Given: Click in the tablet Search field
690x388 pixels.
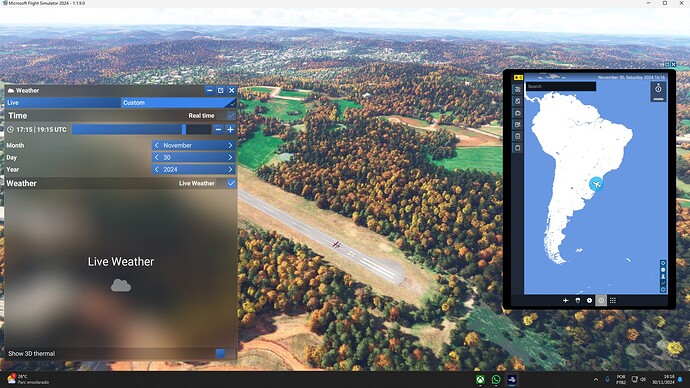Looking at the screenshot, I should pos(561,87).
